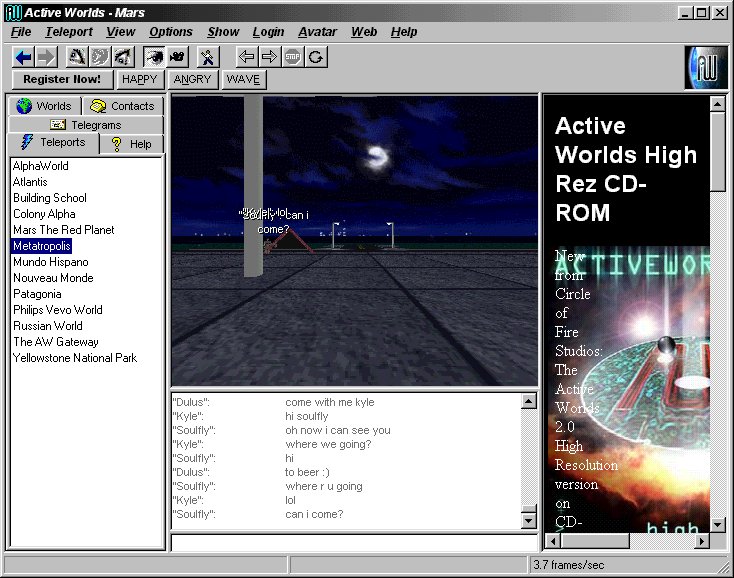734x578 pixels.
Task: Click the chat log scroll up arrow
Action: [528, 401]
